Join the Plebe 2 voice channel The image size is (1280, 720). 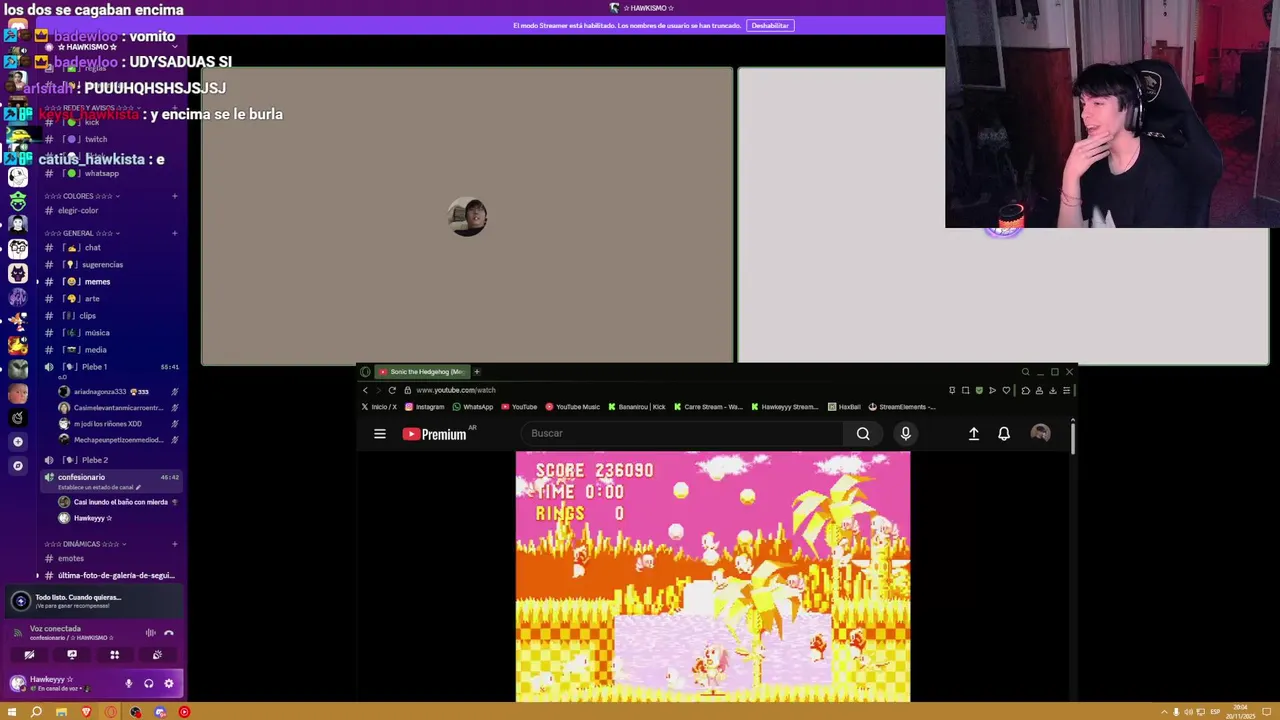pos(111,460)
